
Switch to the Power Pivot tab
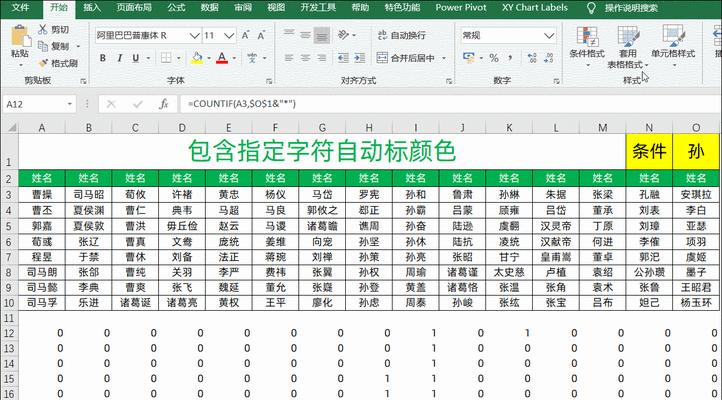(x=461, y=7)
